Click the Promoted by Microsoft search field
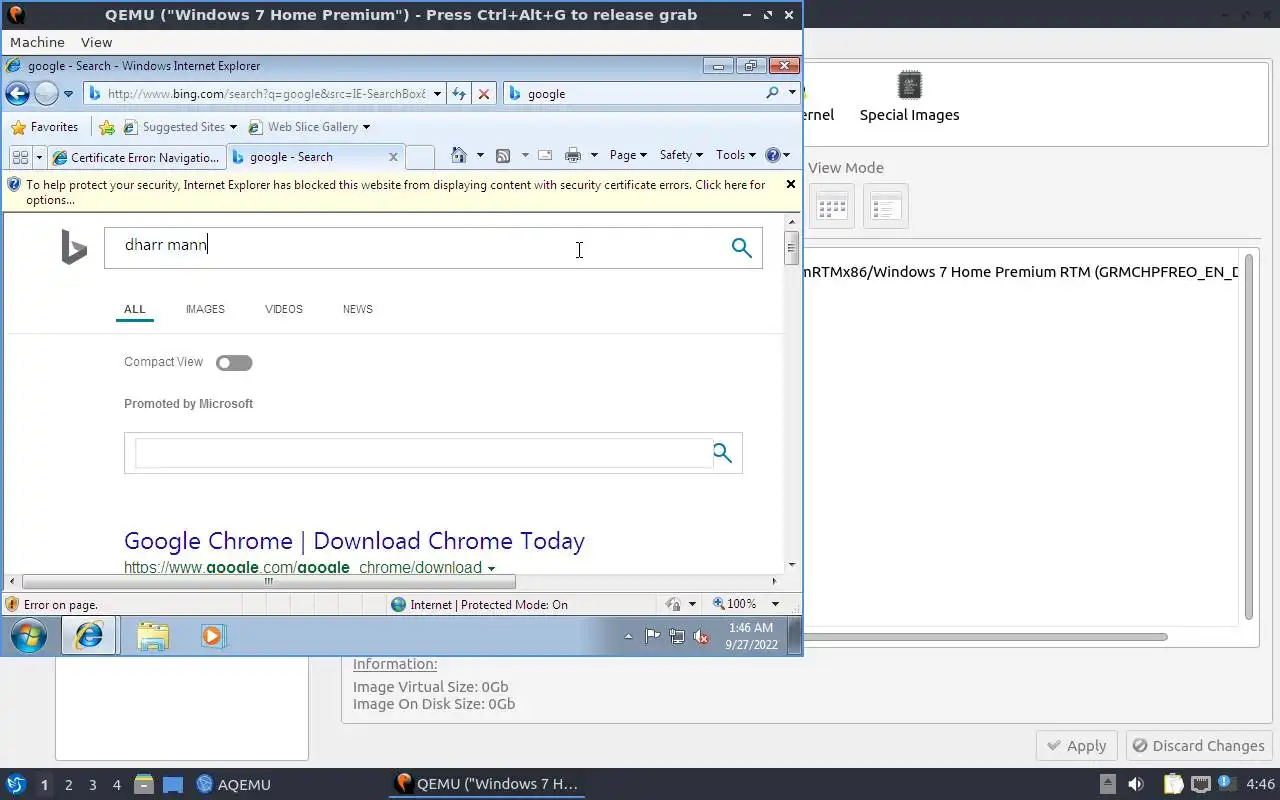Image resolution: width=1280 pixels, height=800 pixels. [422, 453]
